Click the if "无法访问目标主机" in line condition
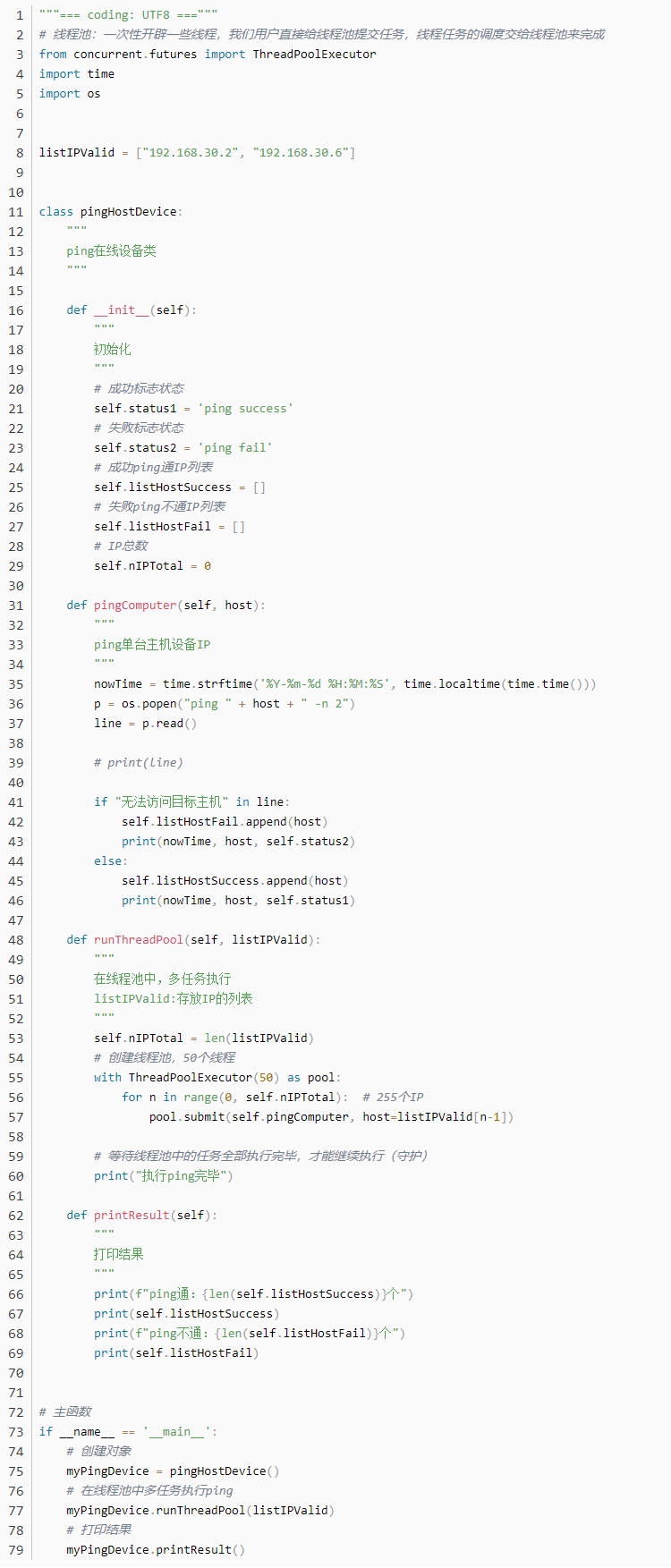Screen dimensions: 671x1568 tap(191, 802)
